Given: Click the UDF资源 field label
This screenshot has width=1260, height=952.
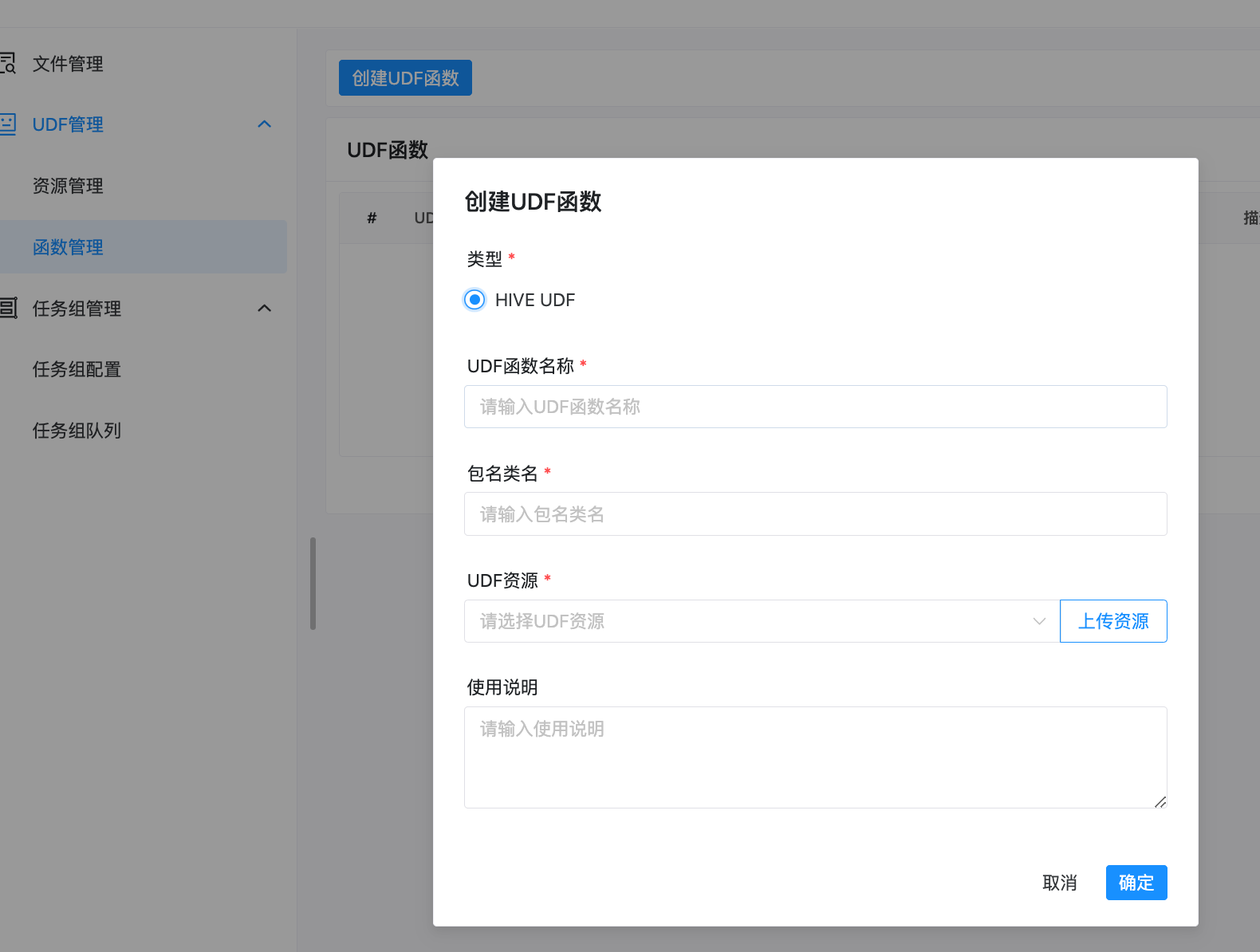Looking at the screenshot, I should (502, 580).
